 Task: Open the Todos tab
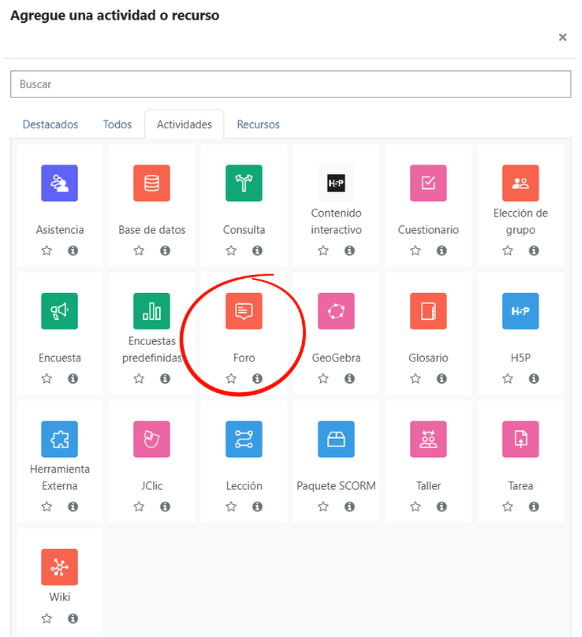117,124
